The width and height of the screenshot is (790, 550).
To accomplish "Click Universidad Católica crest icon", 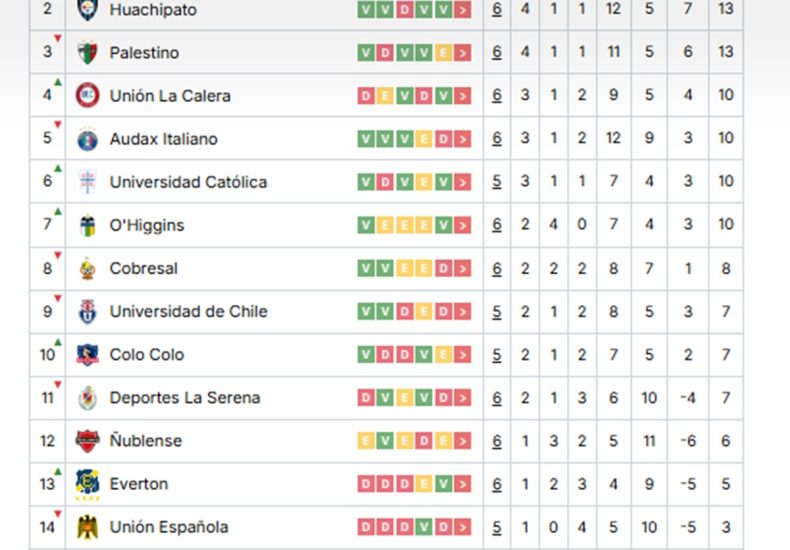I will point(87,182).
